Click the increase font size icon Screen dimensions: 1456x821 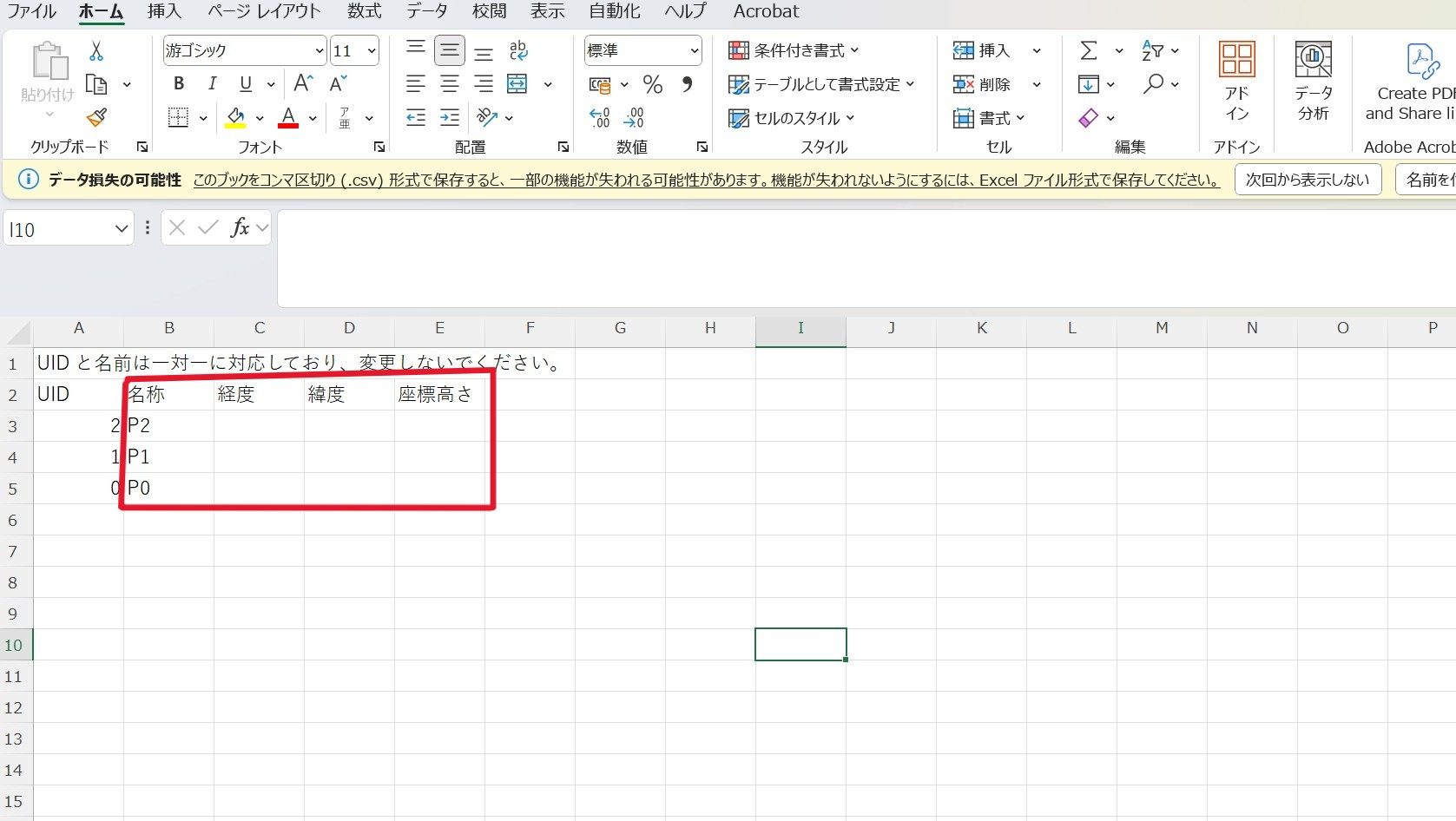click(303, 83)
